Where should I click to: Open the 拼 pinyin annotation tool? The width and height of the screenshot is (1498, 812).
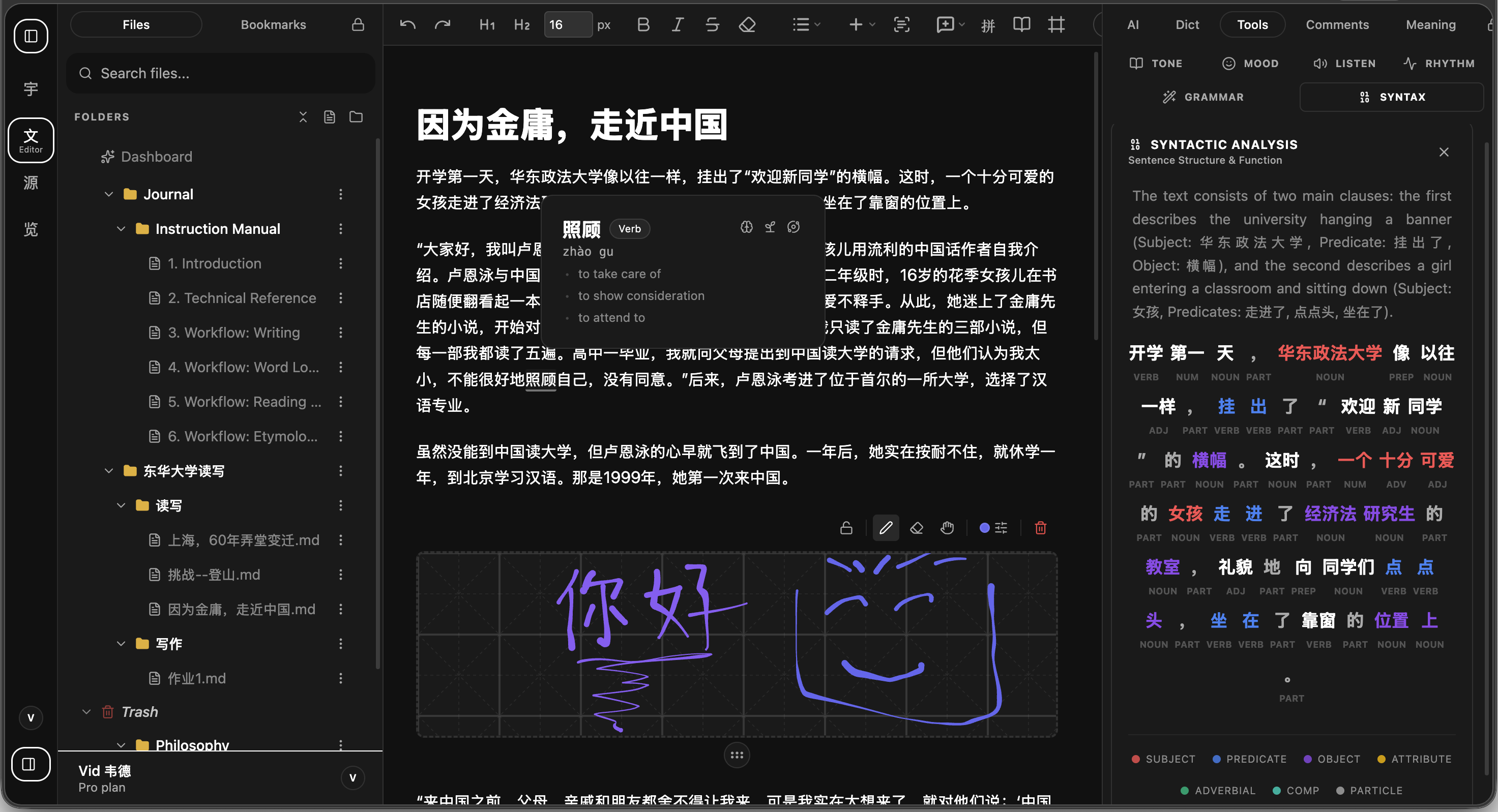tap(988, 25)
